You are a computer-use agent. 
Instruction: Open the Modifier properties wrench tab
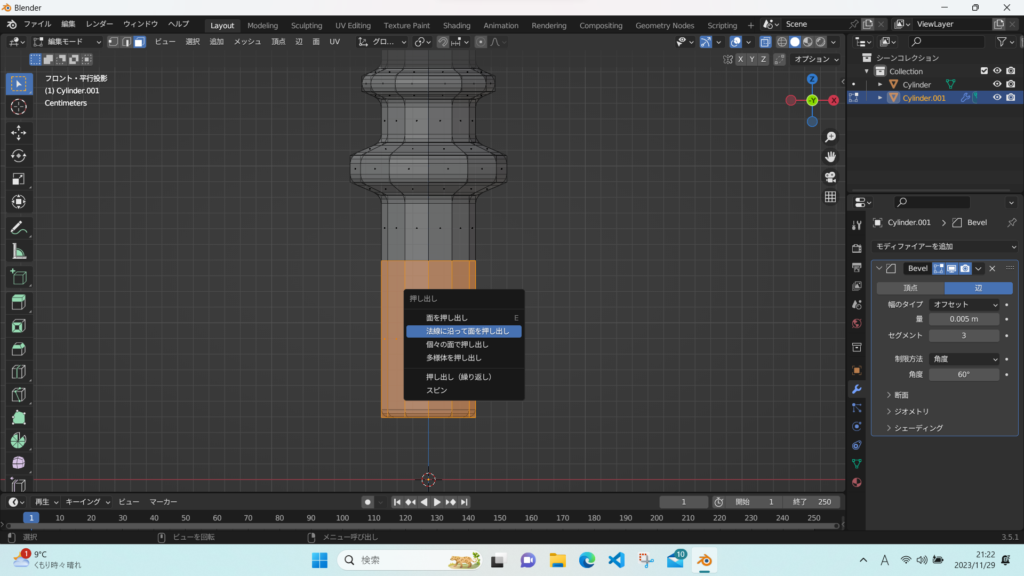pos(856,388)
